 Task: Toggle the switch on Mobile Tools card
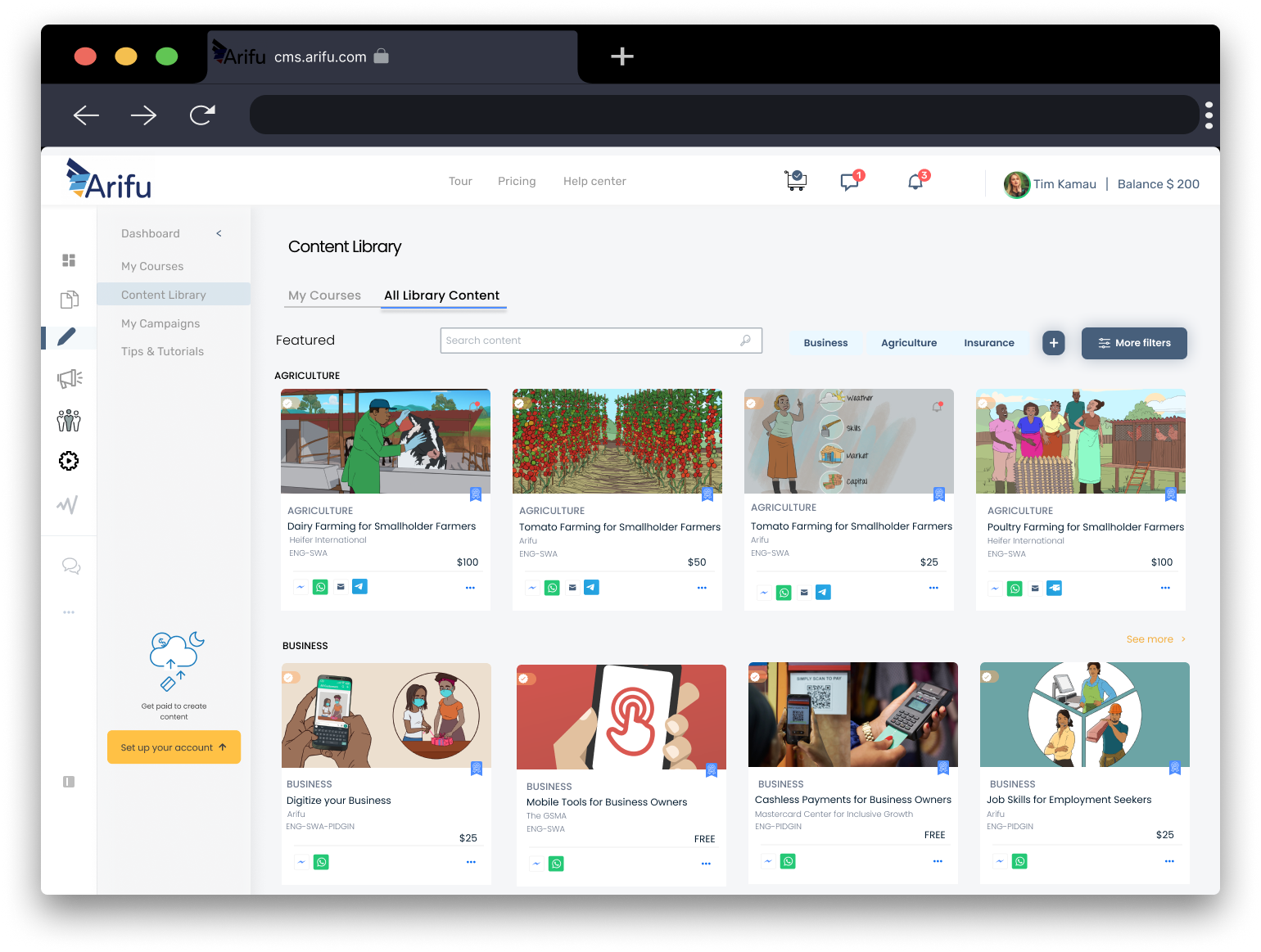click(x=526, y=679)
